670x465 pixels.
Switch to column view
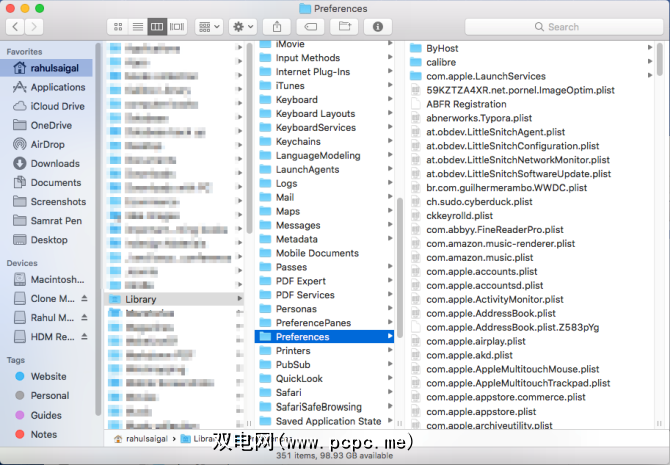[157, 27]
